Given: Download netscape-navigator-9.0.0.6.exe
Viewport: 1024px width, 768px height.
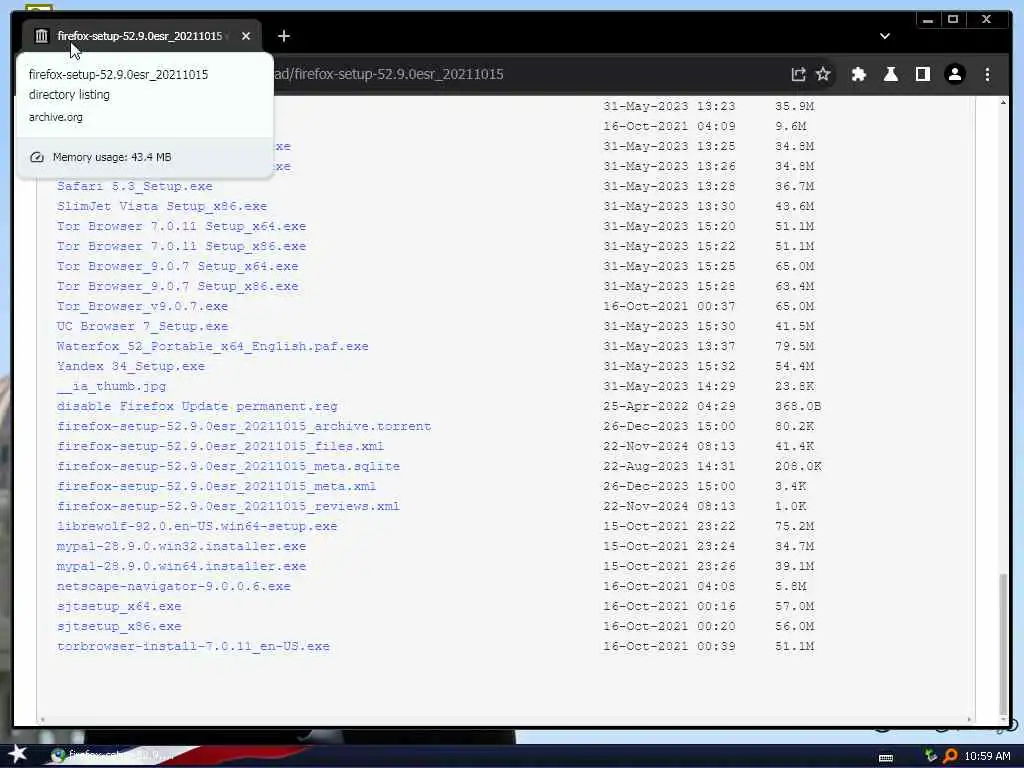Looking at the screenshot, I should [x=174, y=586].
